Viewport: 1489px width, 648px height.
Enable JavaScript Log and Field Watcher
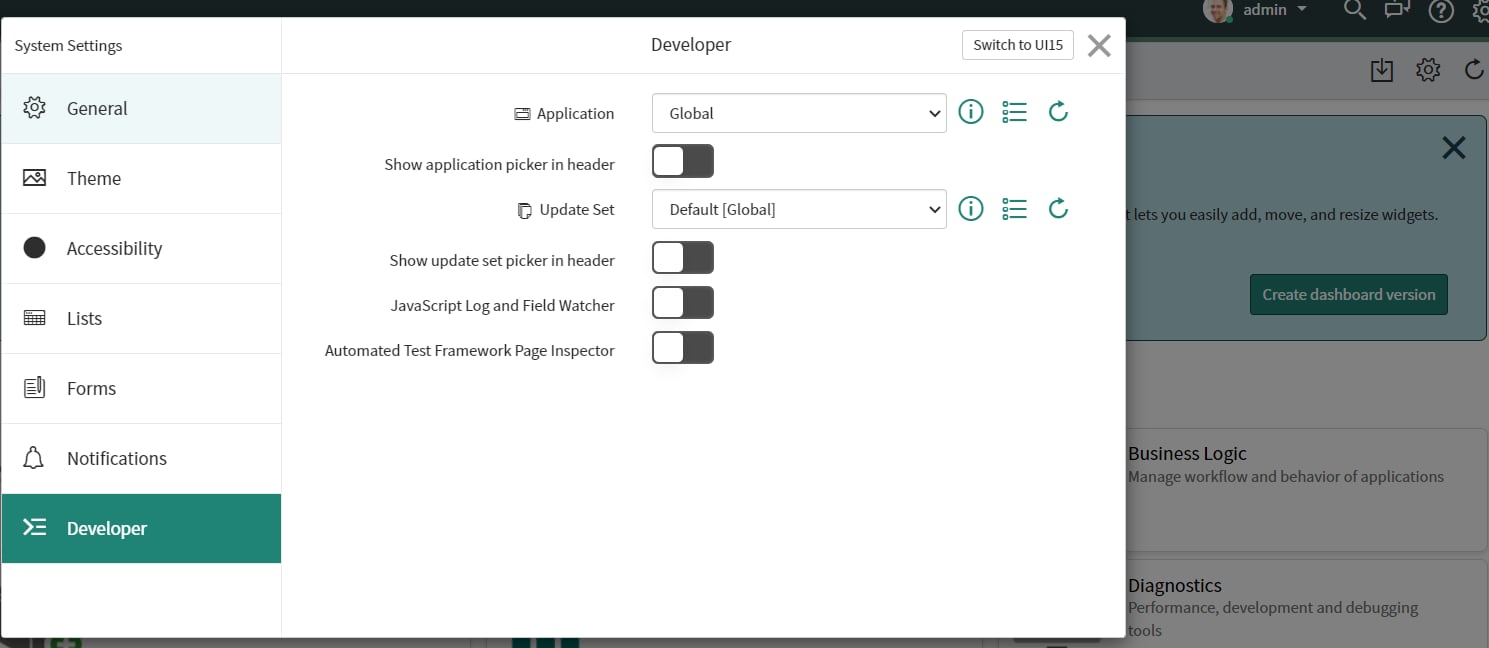(x=683, y=302)
